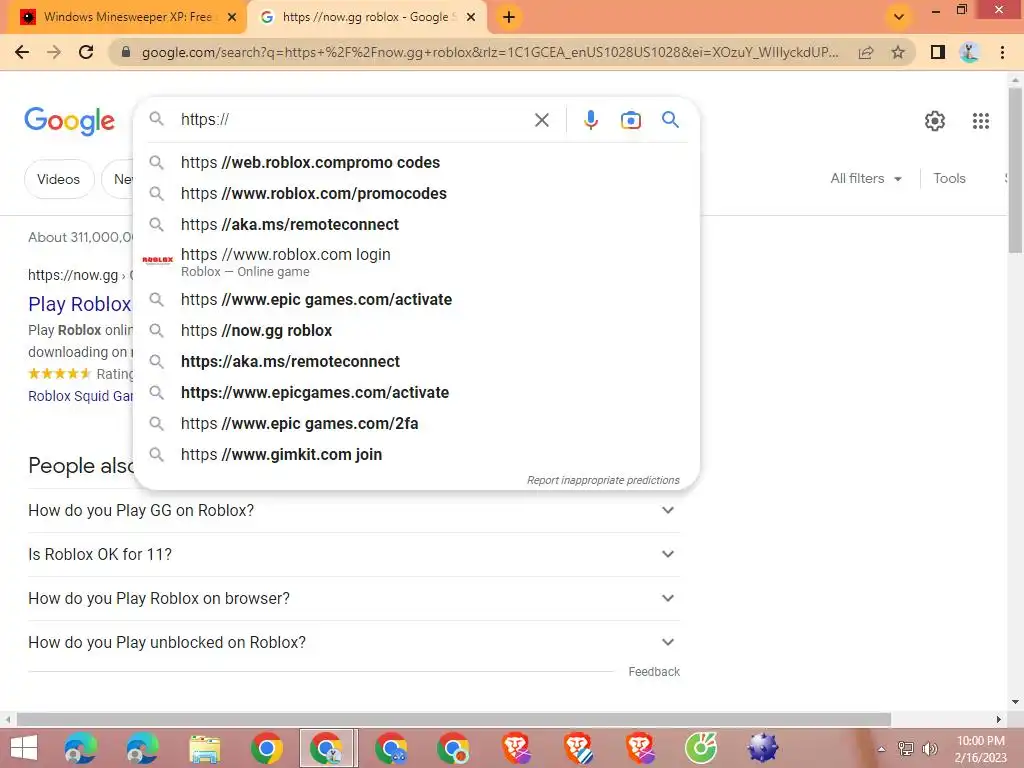Select suggestion now.gg roblox

click(x=416, y=330)
